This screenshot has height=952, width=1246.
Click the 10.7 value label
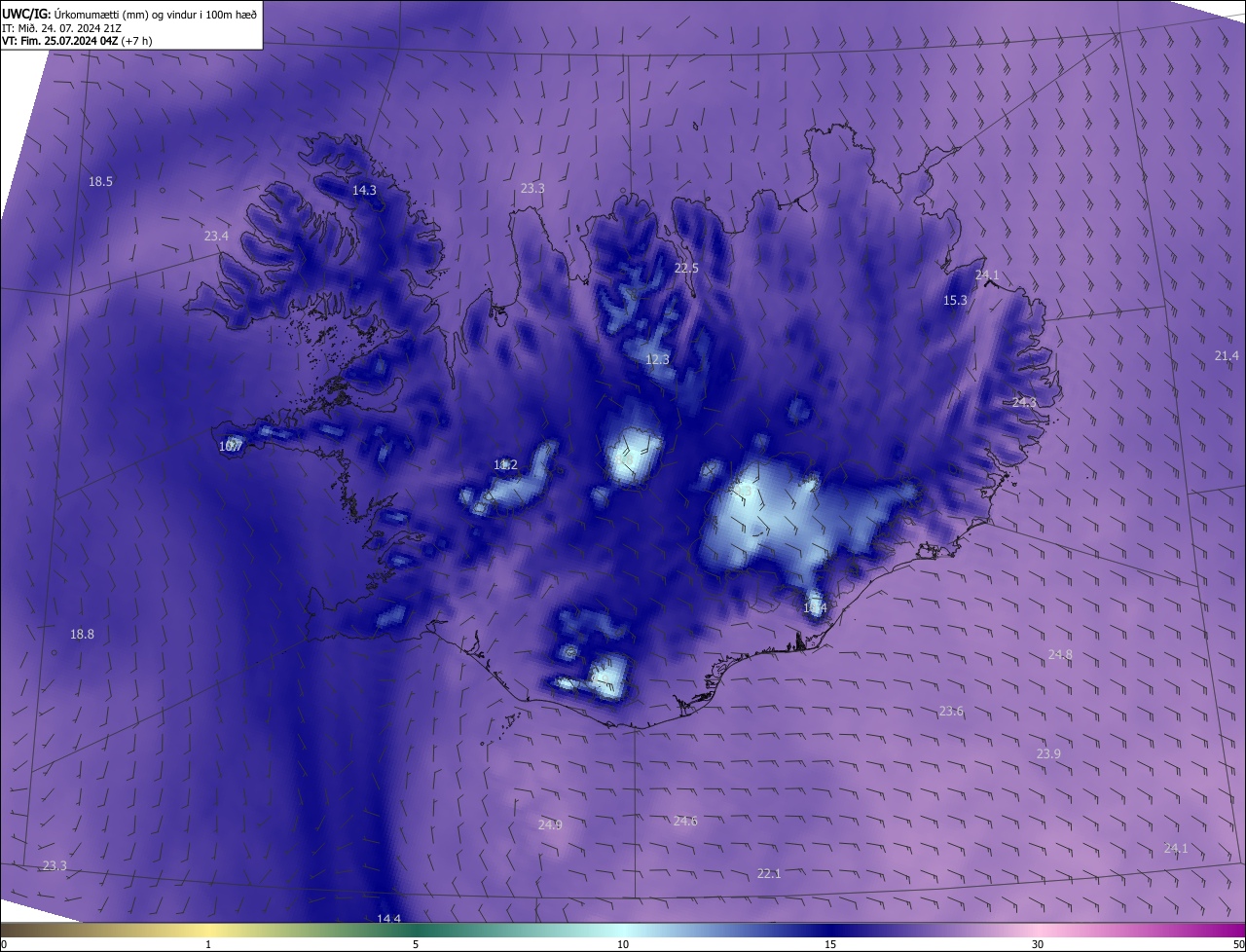(x=230, y=447)
